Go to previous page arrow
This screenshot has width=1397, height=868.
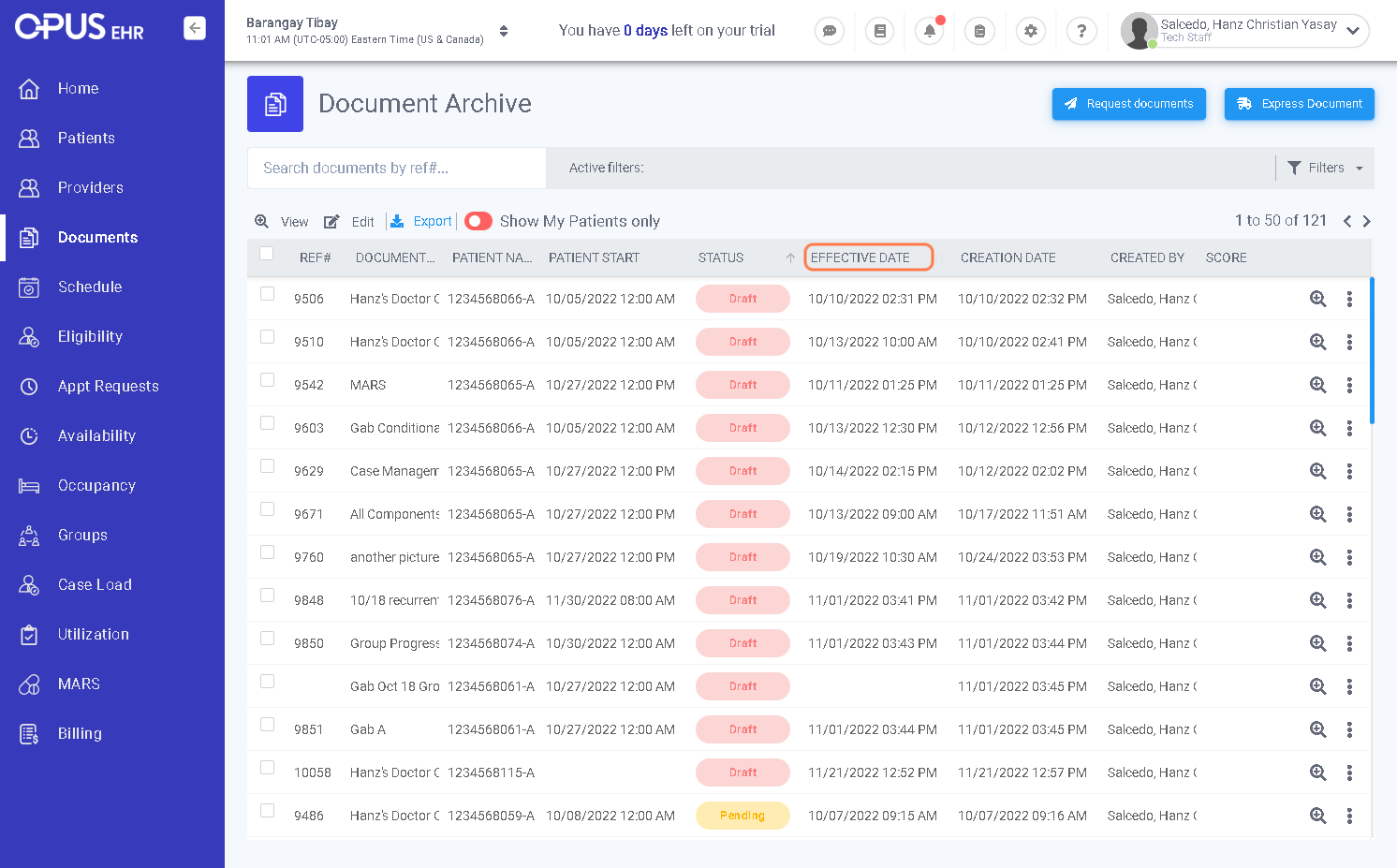pyautogui.click(x=1347, y=221)
